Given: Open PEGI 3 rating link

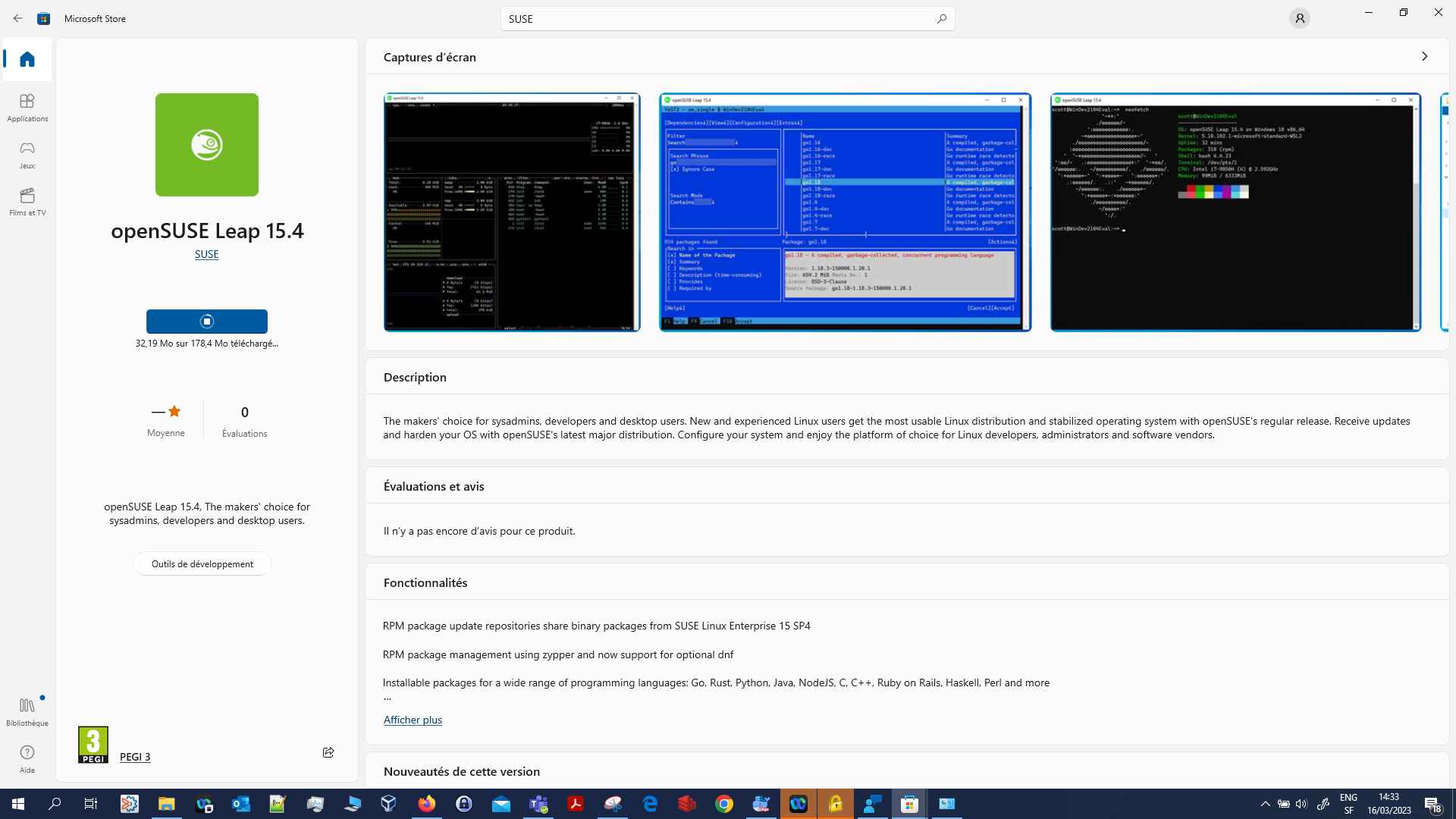Looking at the screenshot, I should [135, 756].
